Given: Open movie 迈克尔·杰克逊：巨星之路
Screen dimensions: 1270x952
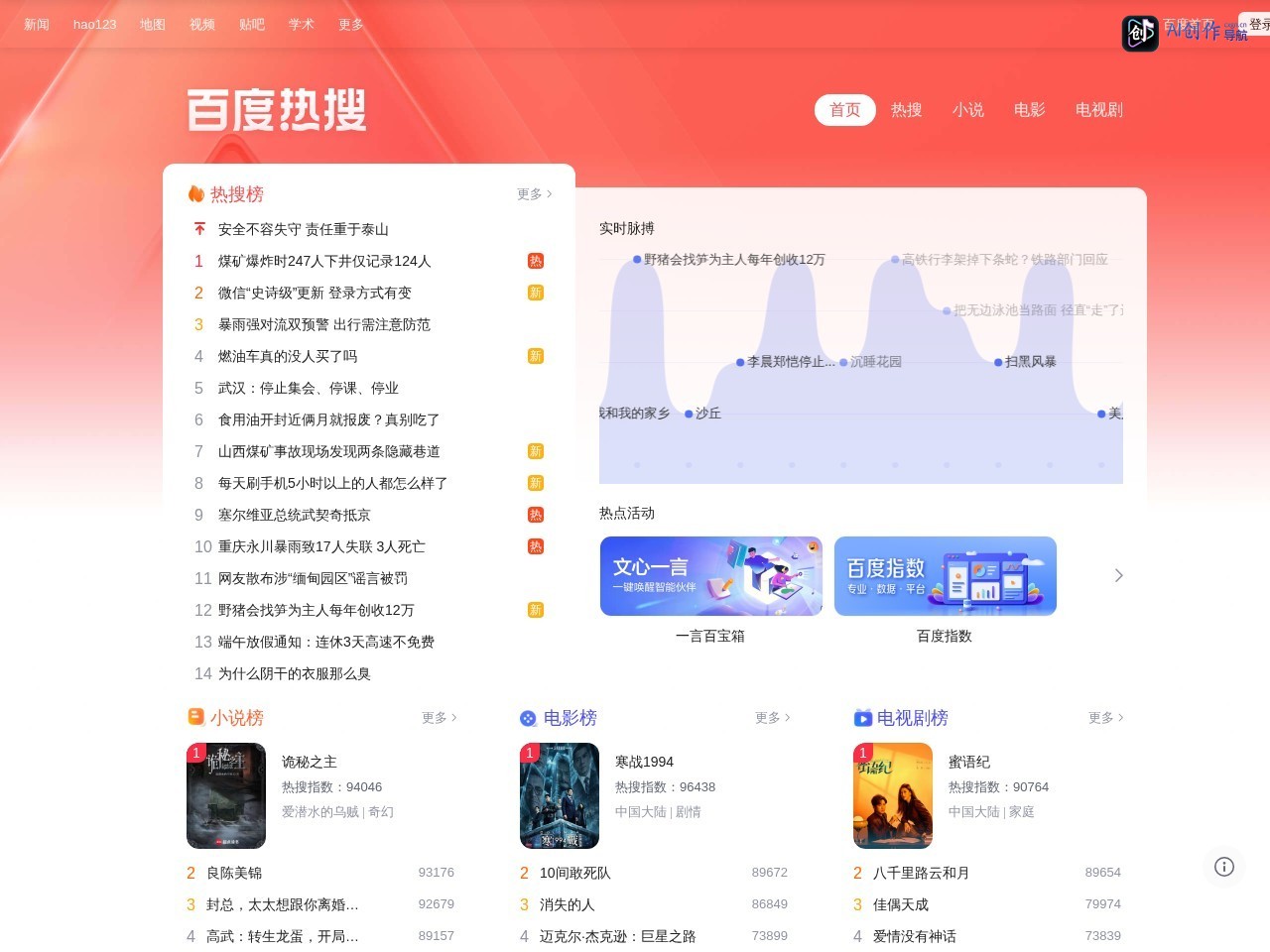Looking at the screenshot, I should pos(618,936).
